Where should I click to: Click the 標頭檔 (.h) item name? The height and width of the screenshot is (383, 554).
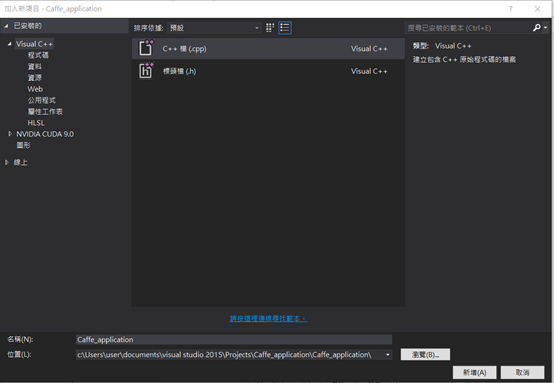pyautogui.click(x=179, y=71)
